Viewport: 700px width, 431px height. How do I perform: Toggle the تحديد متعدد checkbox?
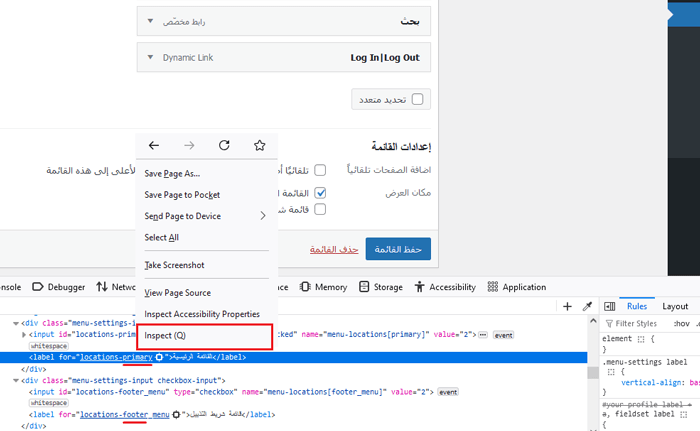pos(417,99)
